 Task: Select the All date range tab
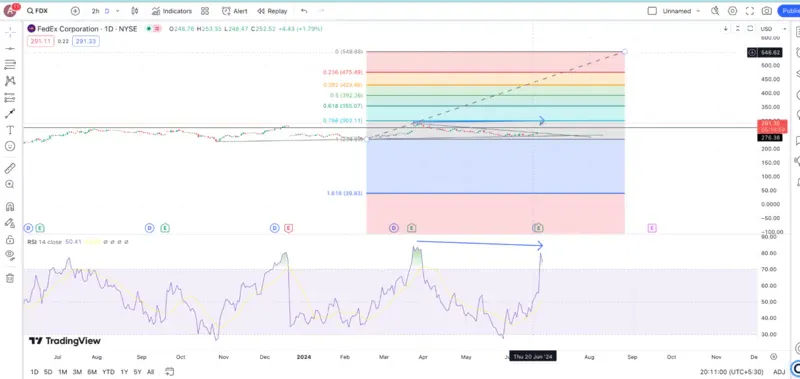150,372
